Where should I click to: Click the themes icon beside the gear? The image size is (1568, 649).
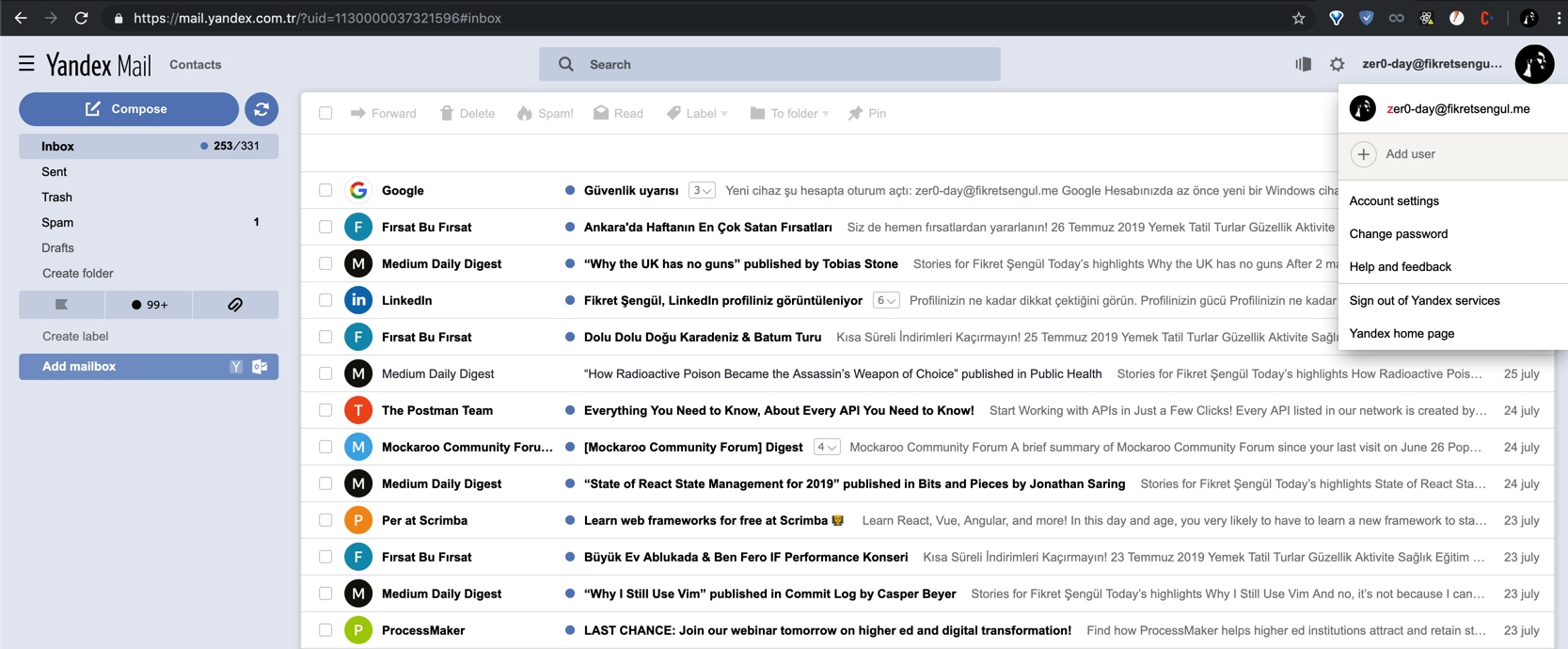[x=1303, y=64]
